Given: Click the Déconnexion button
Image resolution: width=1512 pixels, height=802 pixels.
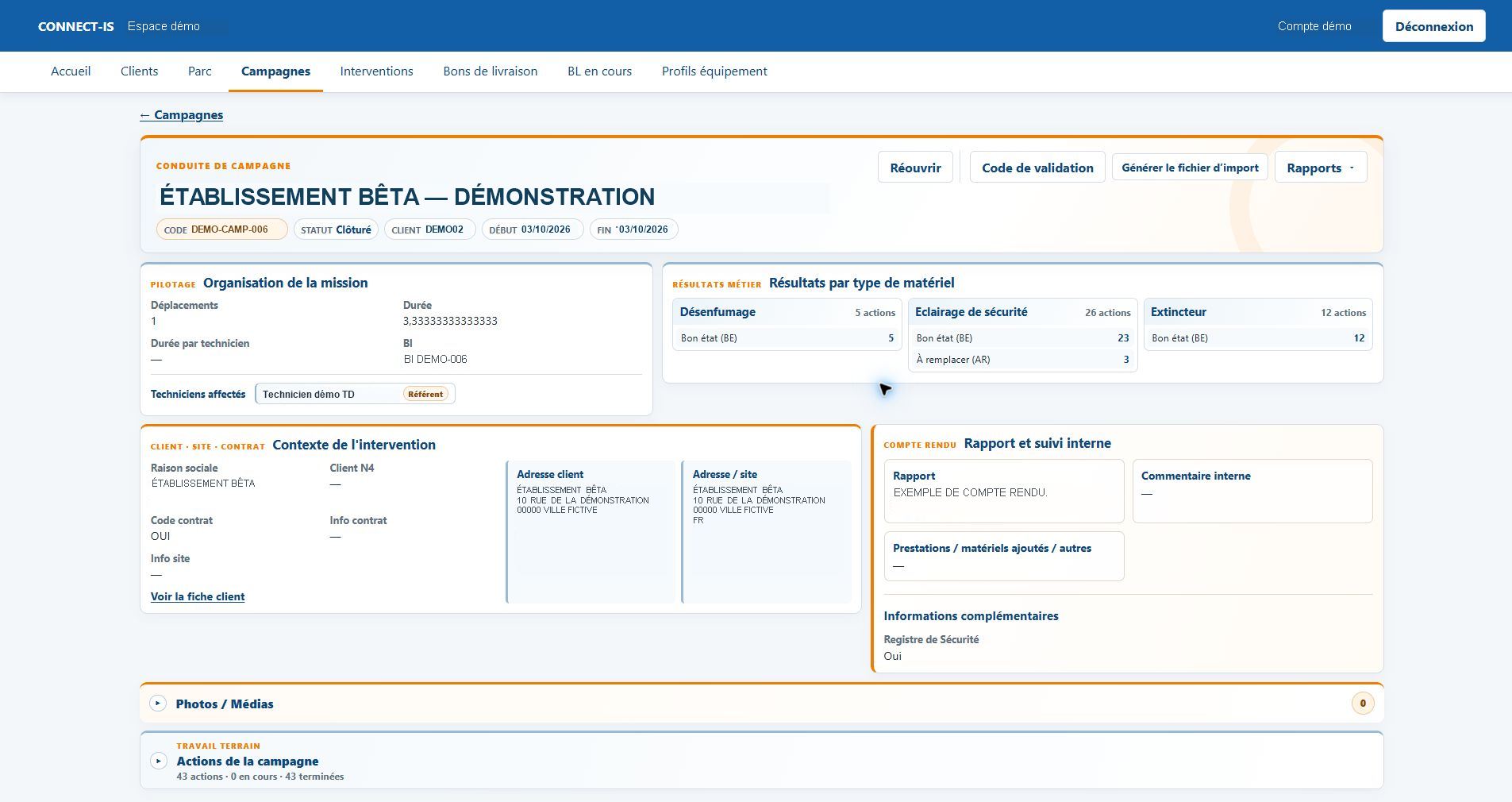Looking at the screenshot, I should pos(1434,26).
